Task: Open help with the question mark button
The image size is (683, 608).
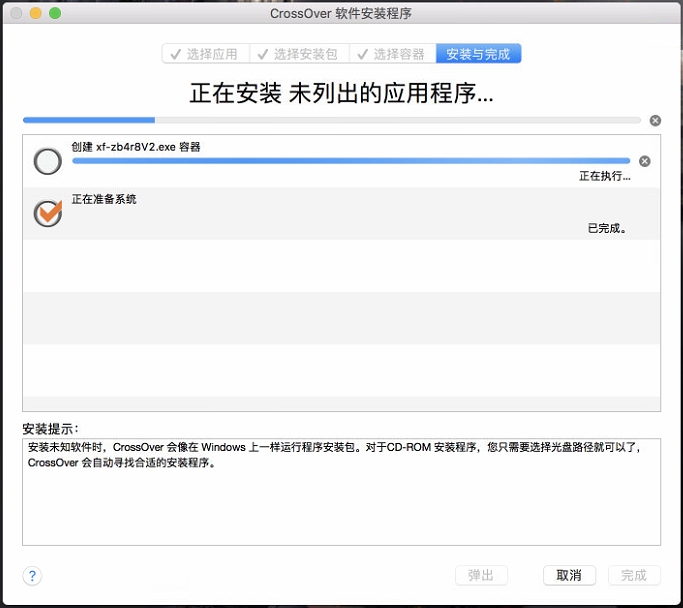Action: pos(32,576)
